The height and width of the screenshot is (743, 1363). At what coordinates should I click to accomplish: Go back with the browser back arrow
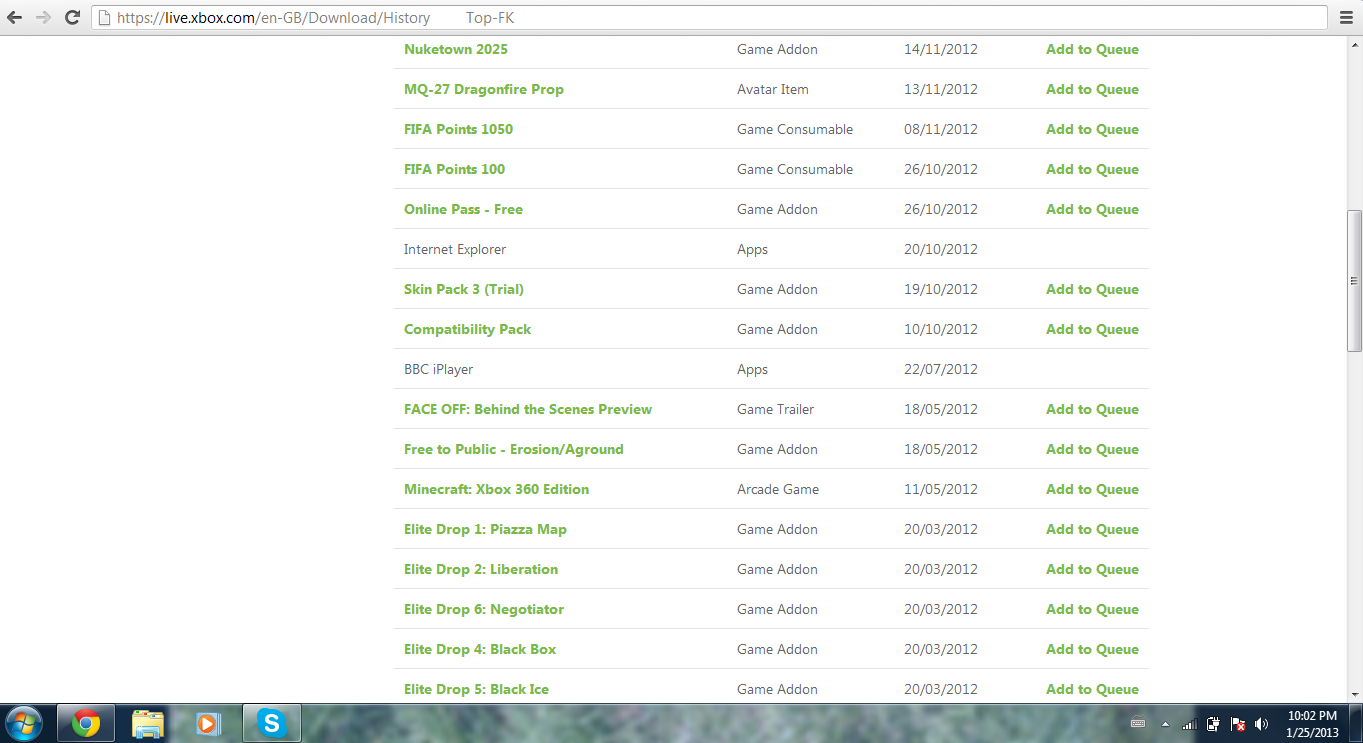15,17
